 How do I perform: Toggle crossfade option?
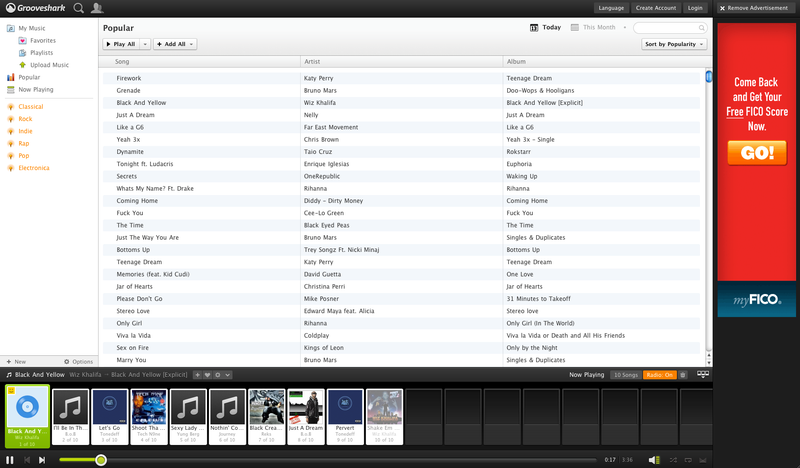coord(703,460)
